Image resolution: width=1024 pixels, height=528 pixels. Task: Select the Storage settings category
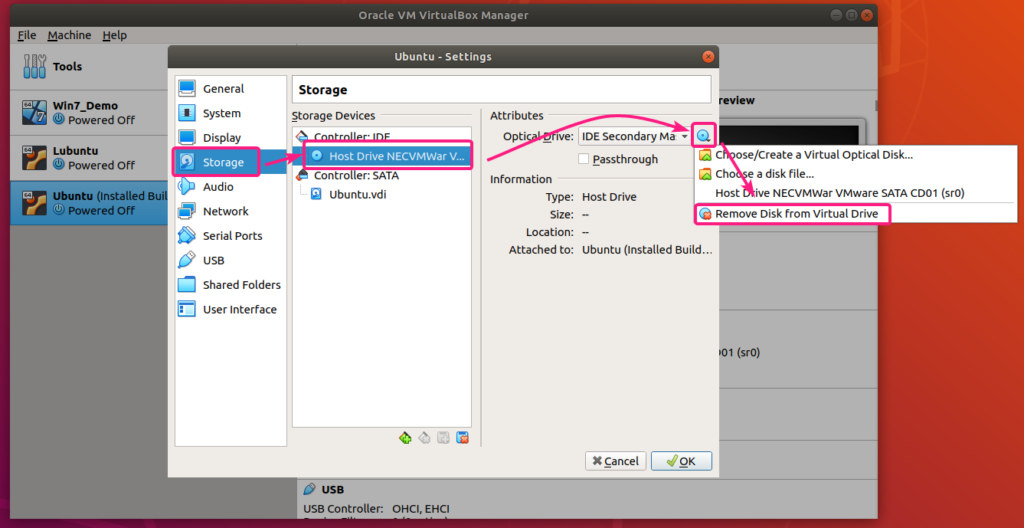coord(231,162)
